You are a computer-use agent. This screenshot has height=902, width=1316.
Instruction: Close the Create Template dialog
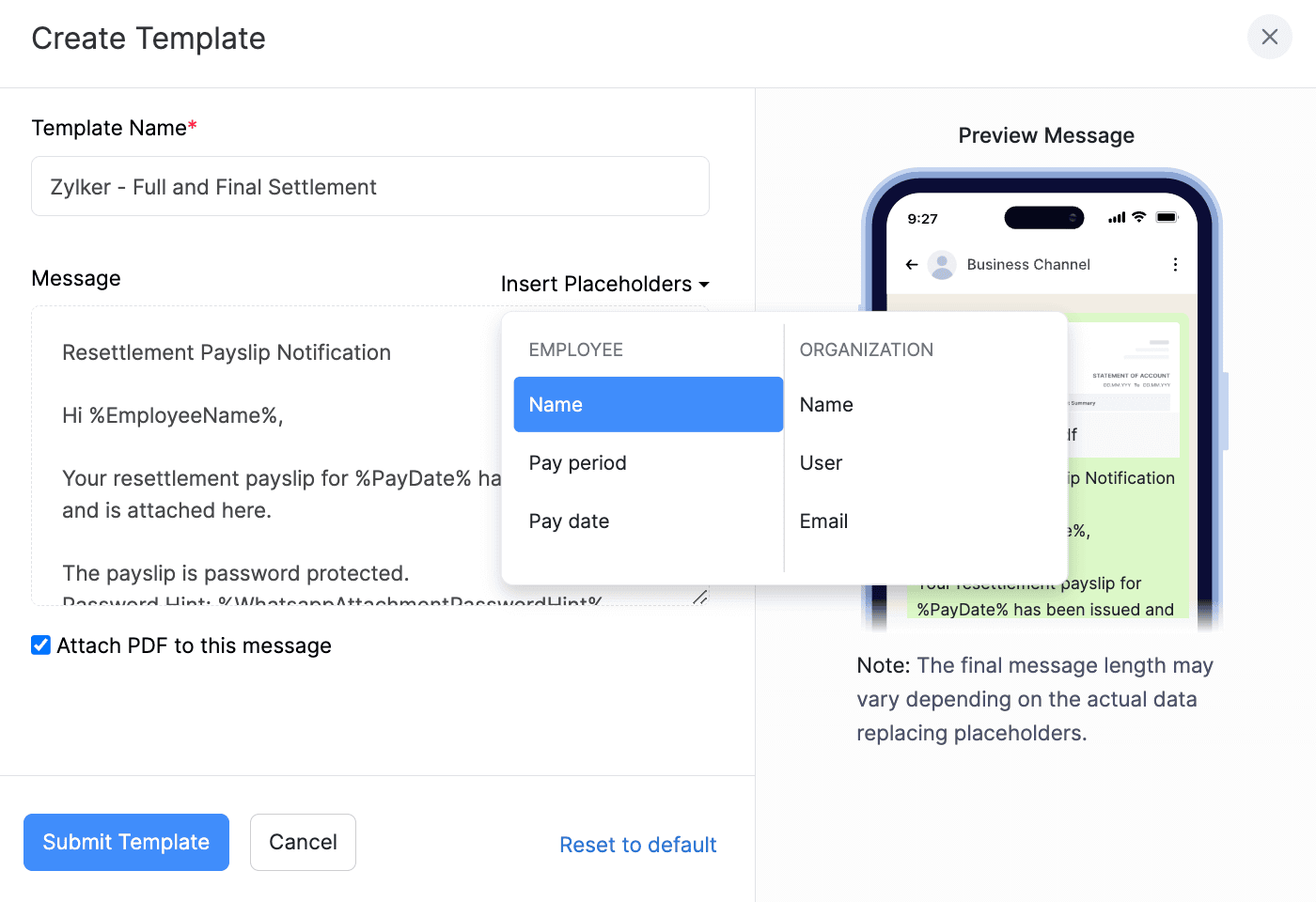click(1269, 37)
